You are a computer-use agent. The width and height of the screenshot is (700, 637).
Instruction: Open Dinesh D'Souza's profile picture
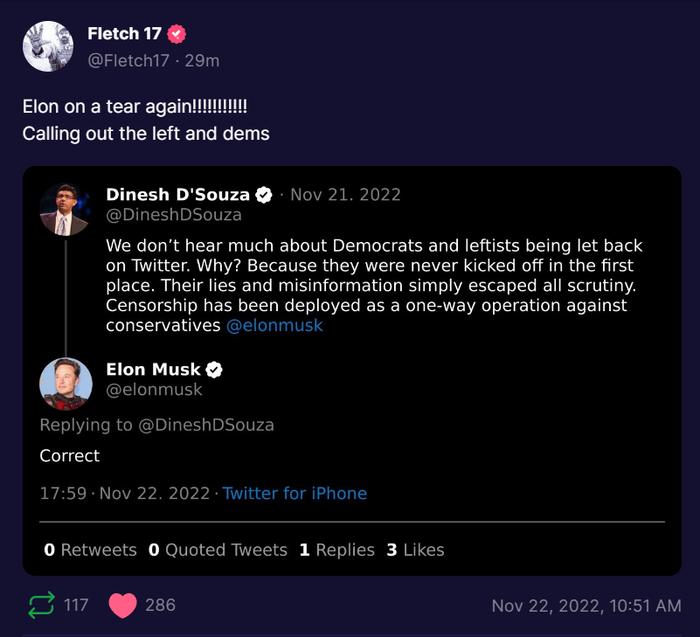point(66,210)
